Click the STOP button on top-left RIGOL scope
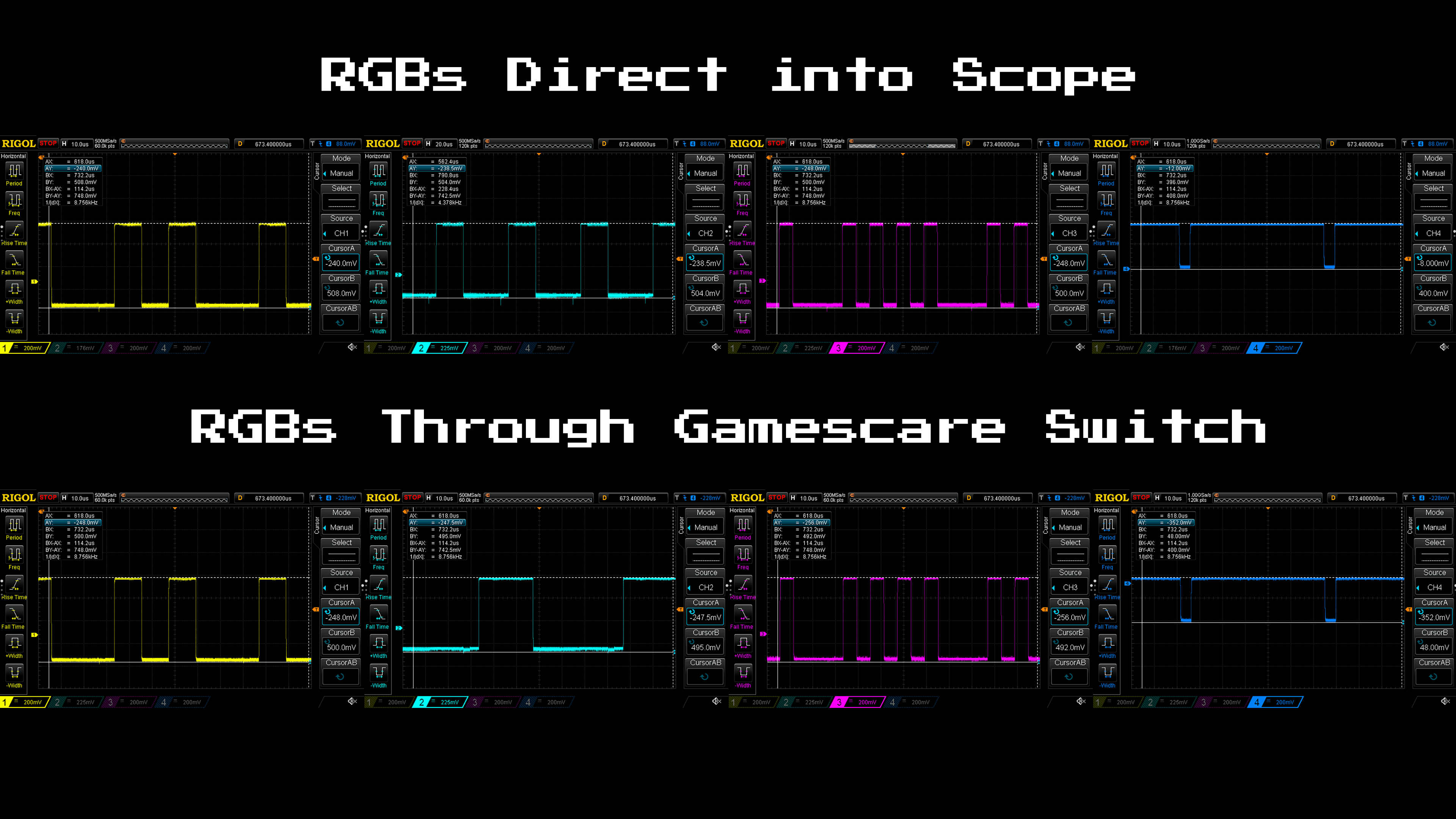This screenshot has width=1456, height=819. coord(47,143)
